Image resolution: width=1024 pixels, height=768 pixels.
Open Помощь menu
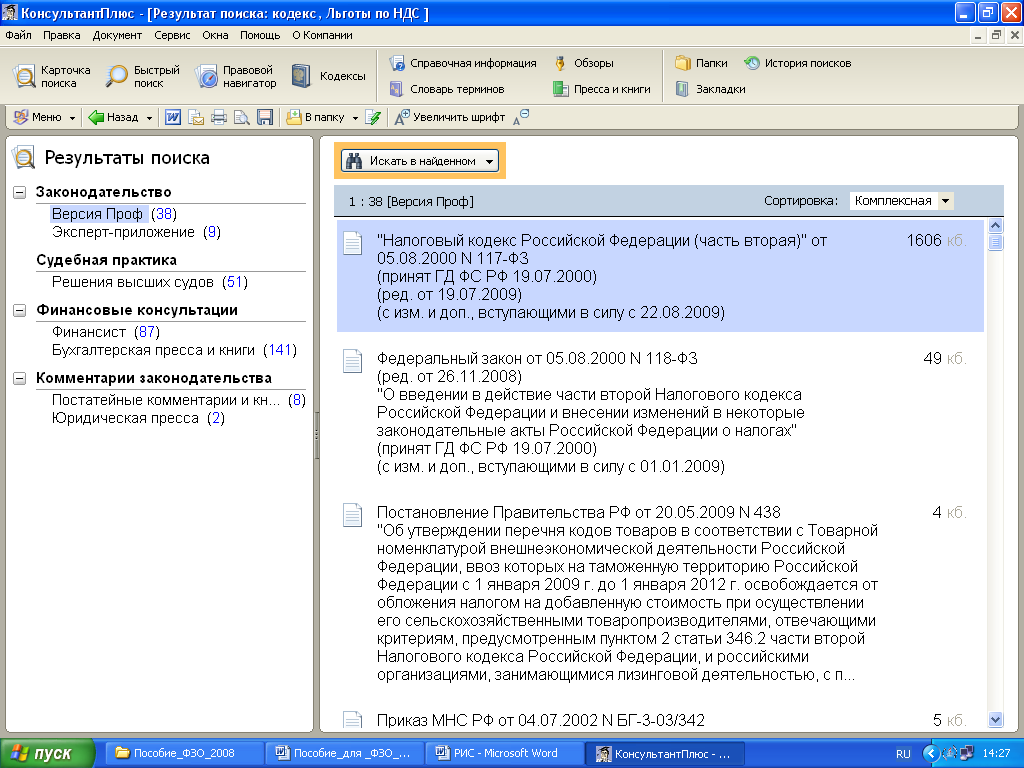(260, 35)
